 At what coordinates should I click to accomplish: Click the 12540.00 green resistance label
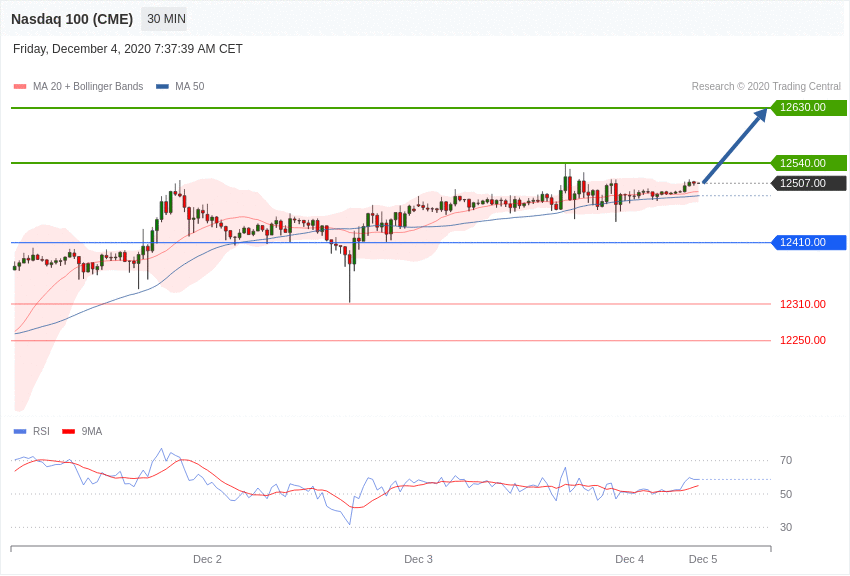[808, 163]
